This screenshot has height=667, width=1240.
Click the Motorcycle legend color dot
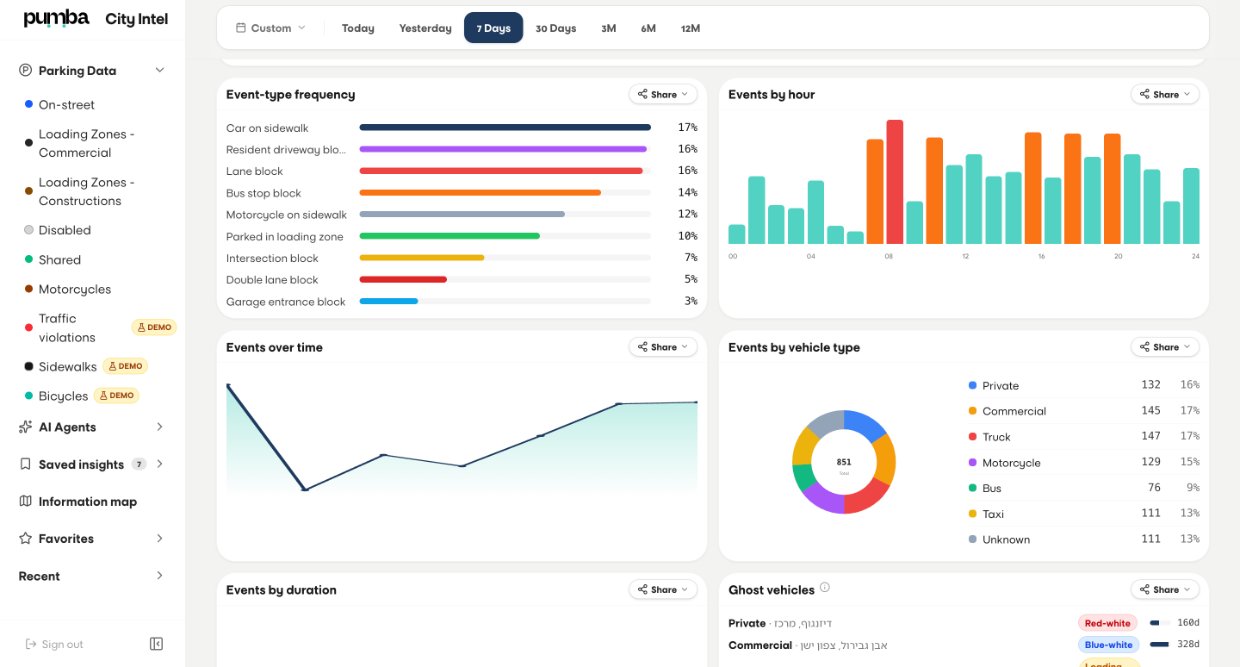[972, 463]
